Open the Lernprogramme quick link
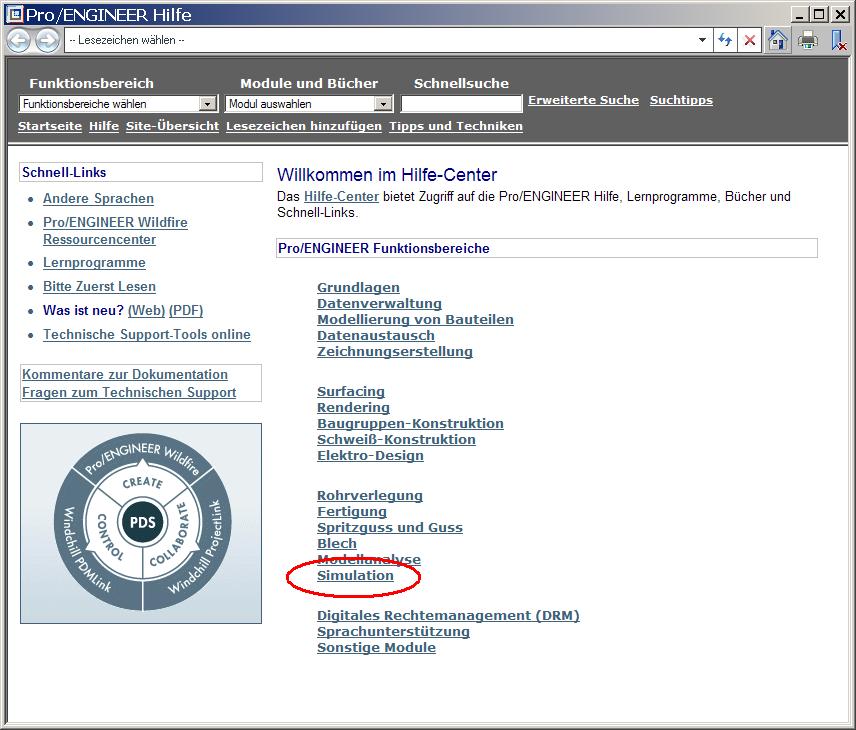856x730 pixels. pos(94,263)
